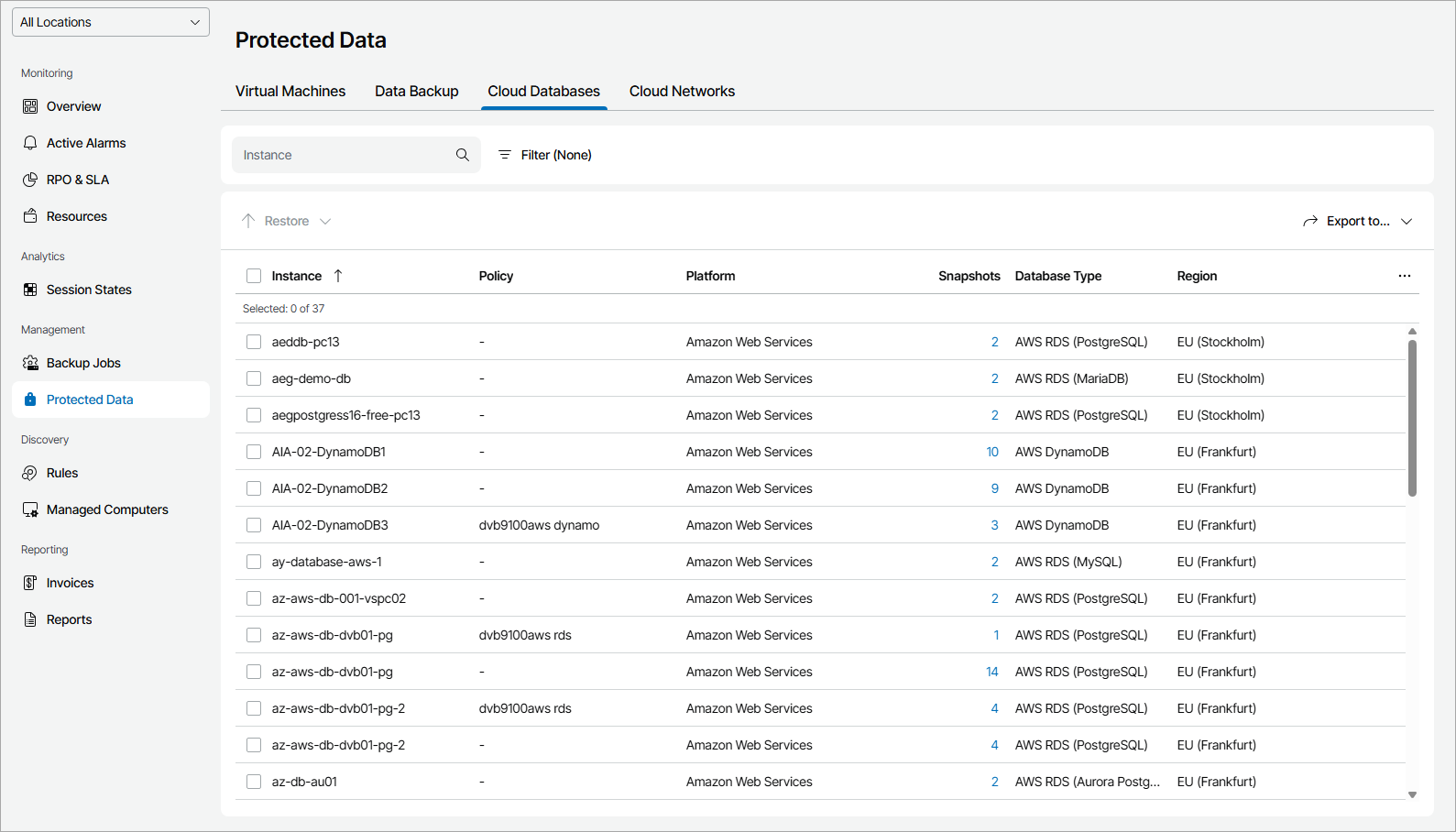Expand the All Locations dropdown
This screenshot has width=1456, height=832.
[x=111, y=22]
